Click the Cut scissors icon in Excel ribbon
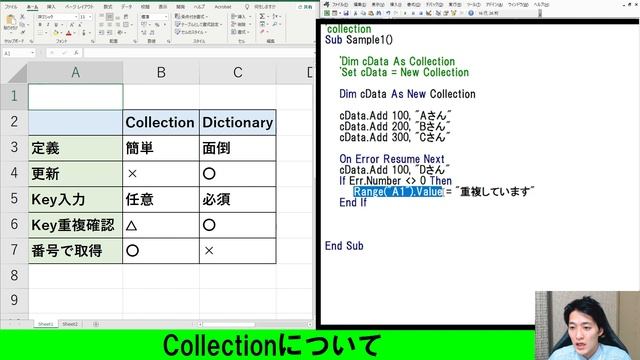 pos(23,17)
